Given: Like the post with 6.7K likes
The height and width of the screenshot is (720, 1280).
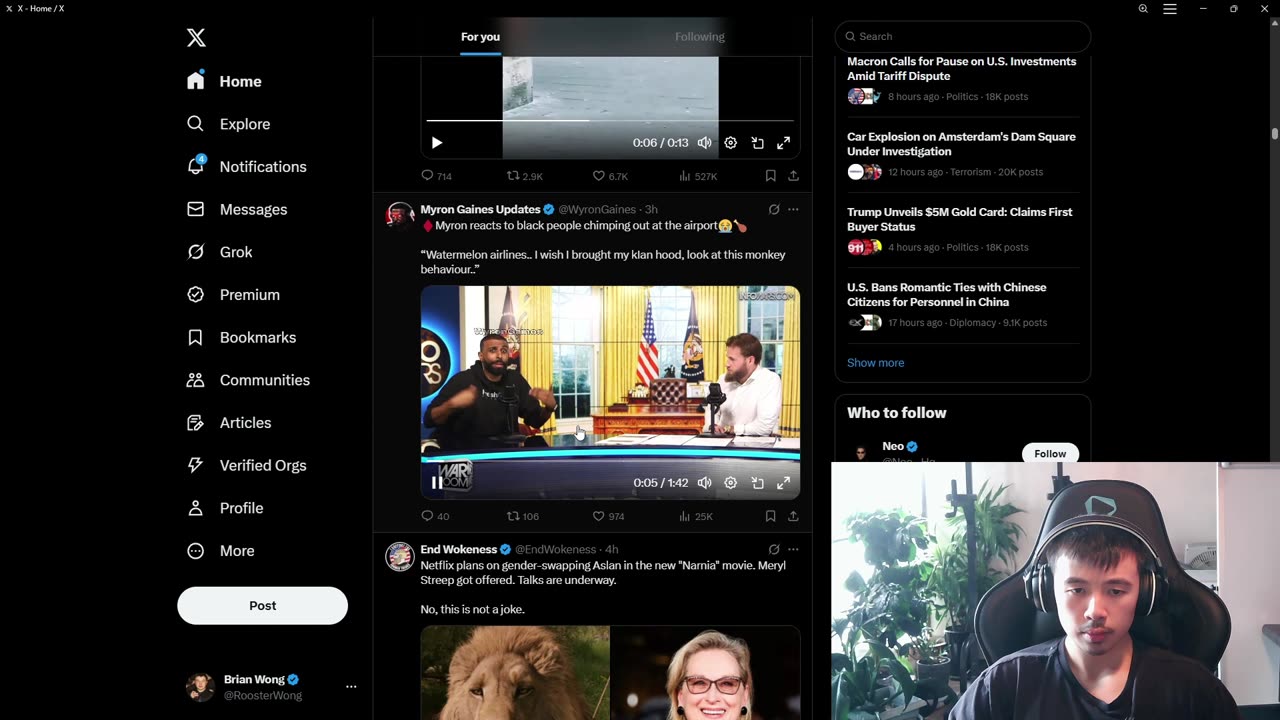Looking at the screenshot, I should [x=610, y=176].
